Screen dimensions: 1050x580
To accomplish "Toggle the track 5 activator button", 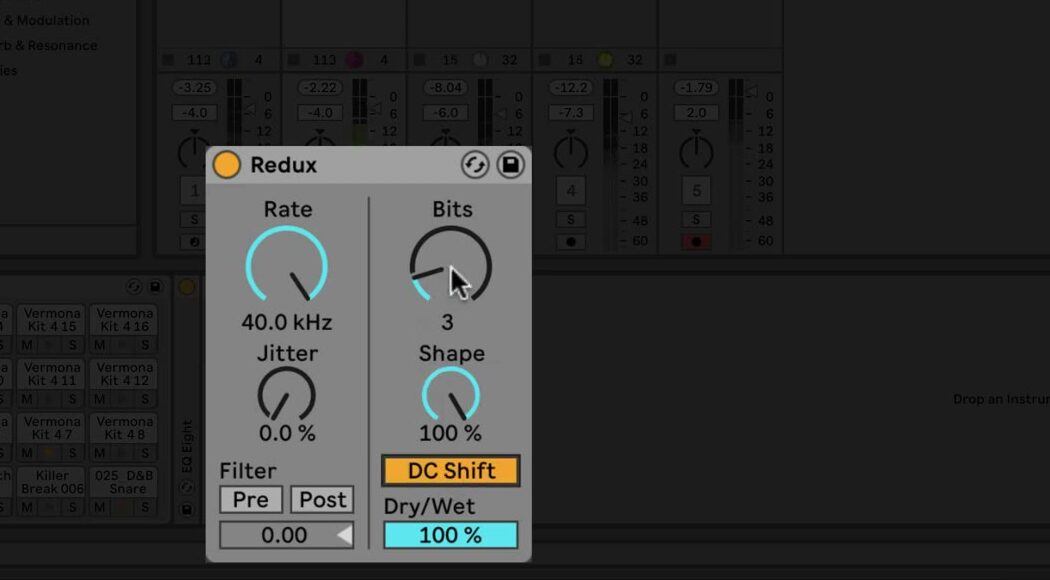I will 696,191.
